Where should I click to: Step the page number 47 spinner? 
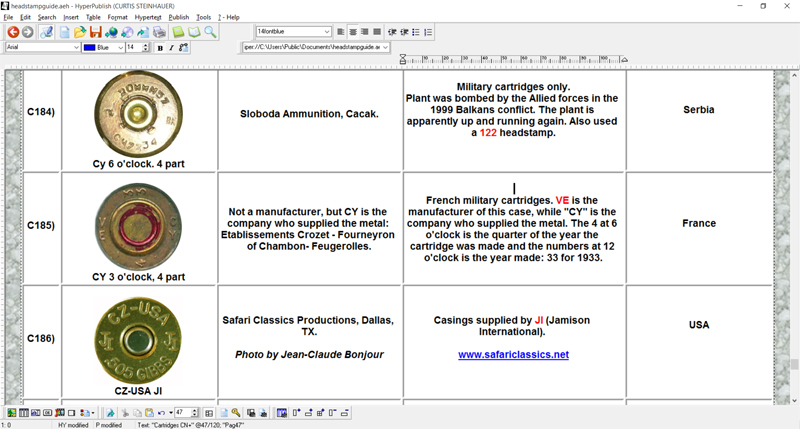(194, 413)
